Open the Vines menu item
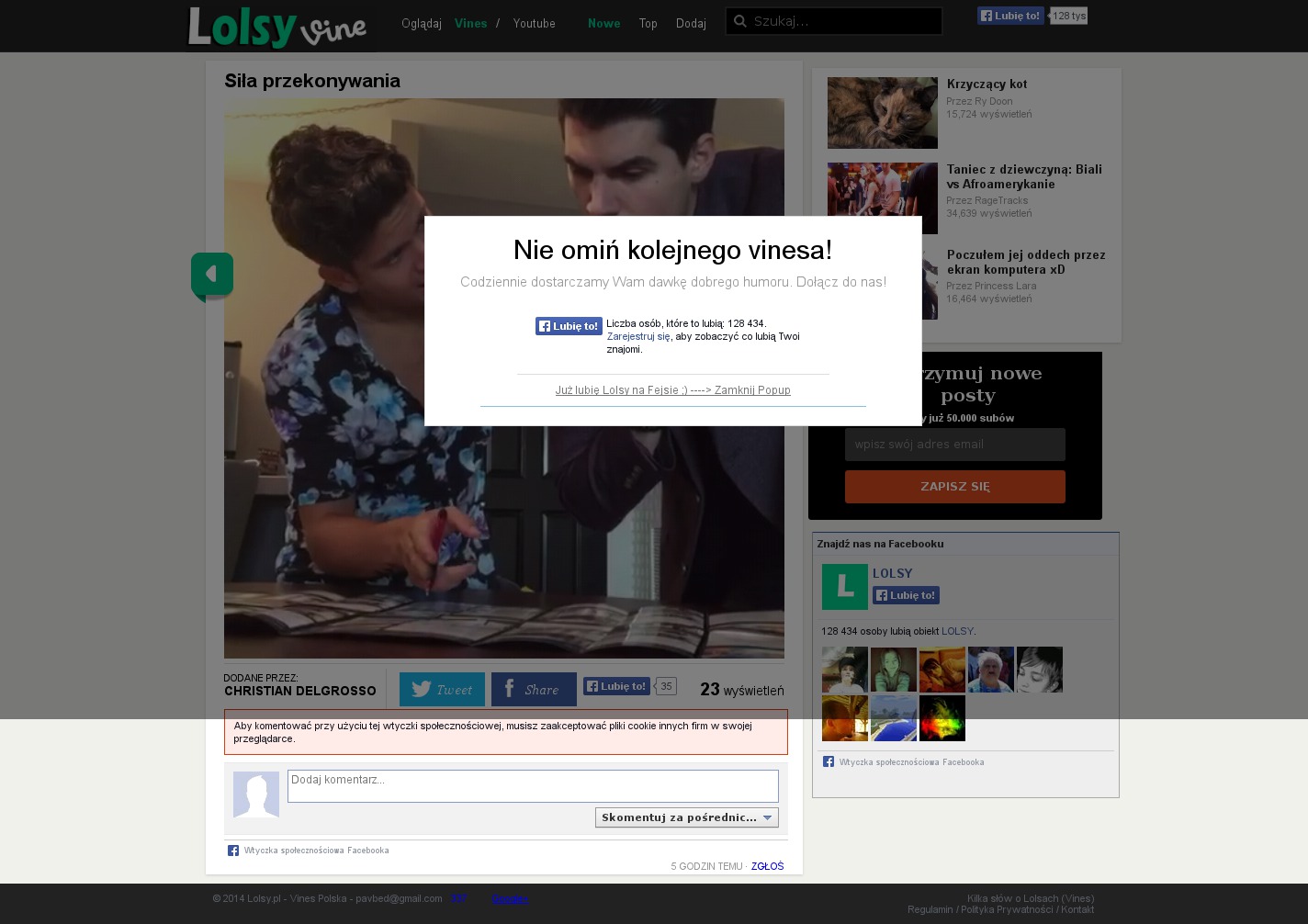The height and width of the screenshot is (924, 1308). coord(470,24)
